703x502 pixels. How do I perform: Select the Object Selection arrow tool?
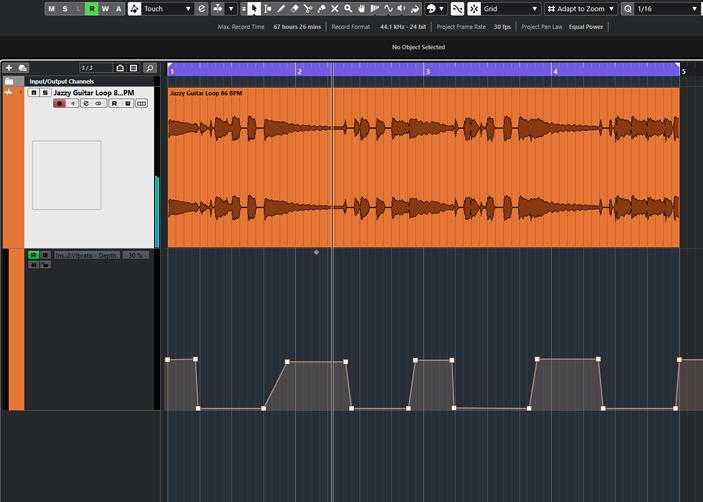(254, 9)
